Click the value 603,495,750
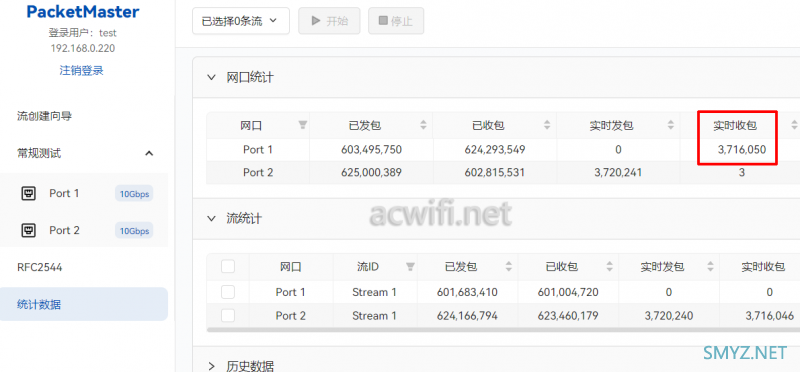This screenshot has height=372, width=800. point(371,150)
